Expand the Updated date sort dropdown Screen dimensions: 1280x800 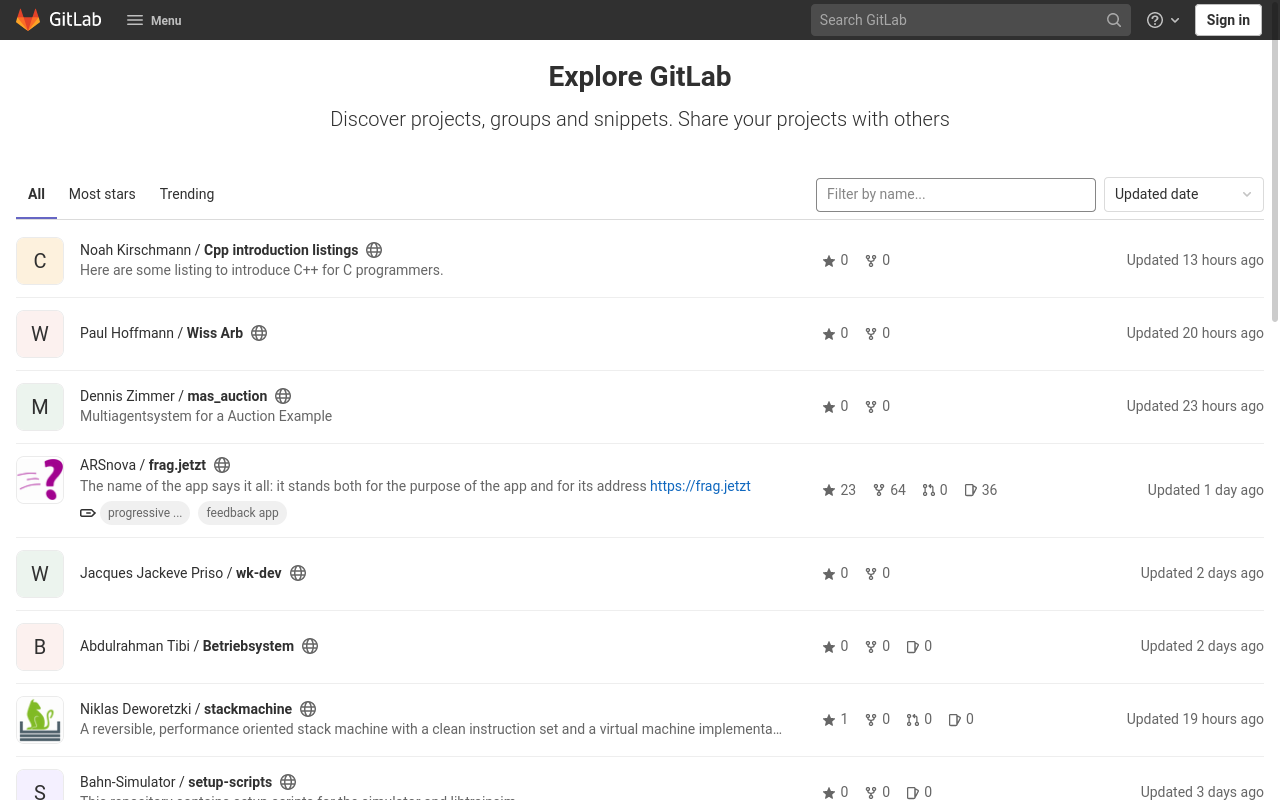pyautogui.click(x=1183, y=194)
